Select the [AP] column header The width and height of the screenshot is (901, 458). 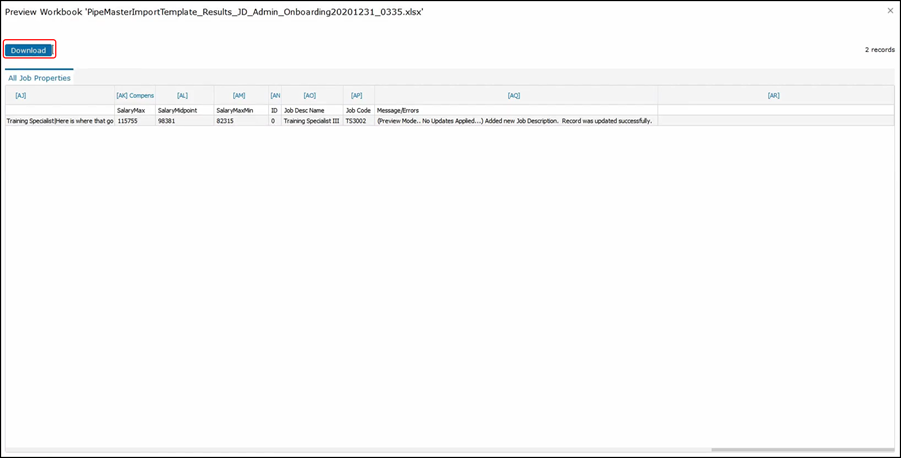[357, 96]
